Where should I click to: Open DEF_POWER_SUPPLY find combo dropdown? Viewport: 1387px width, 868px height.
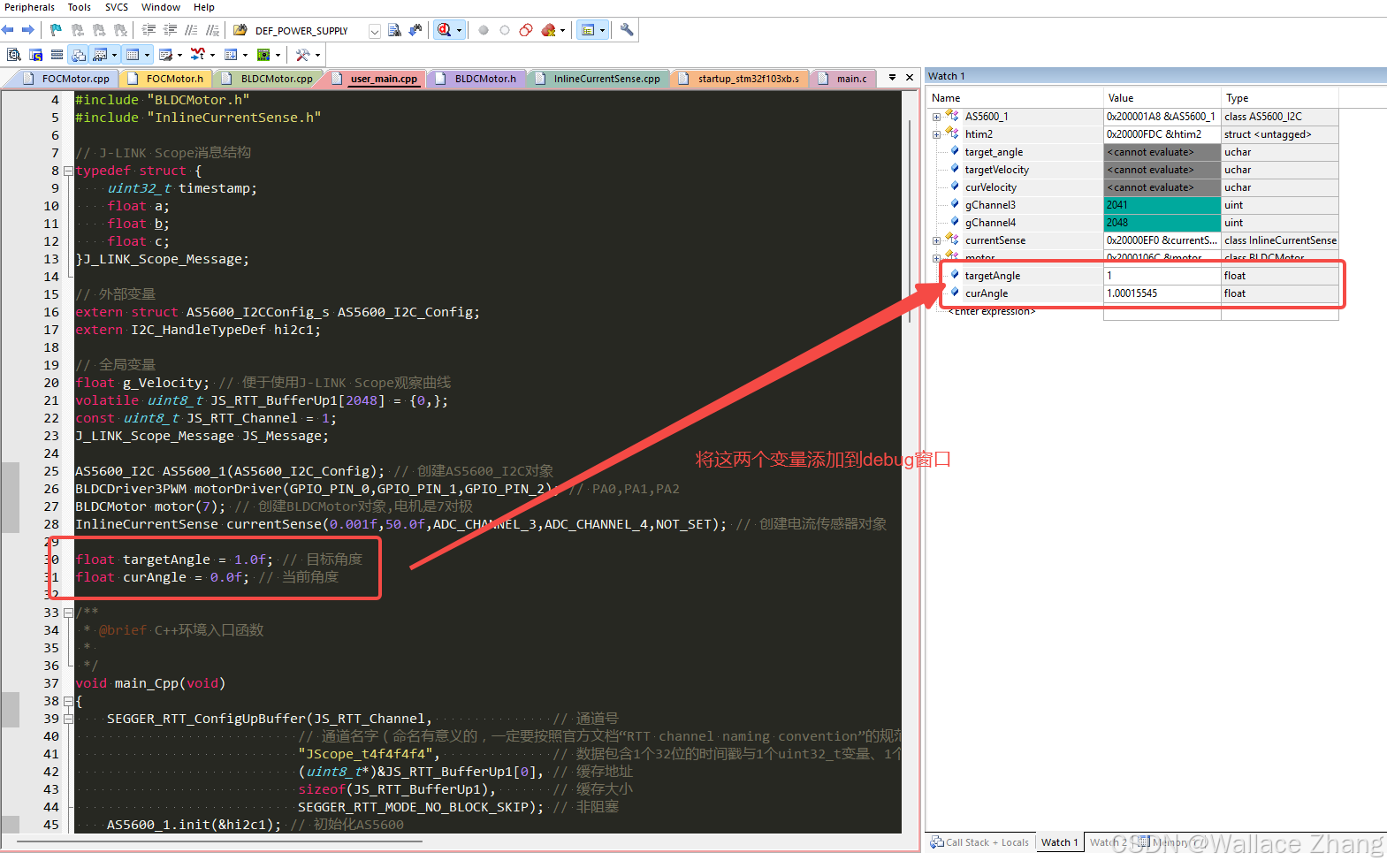pos(375,31)
